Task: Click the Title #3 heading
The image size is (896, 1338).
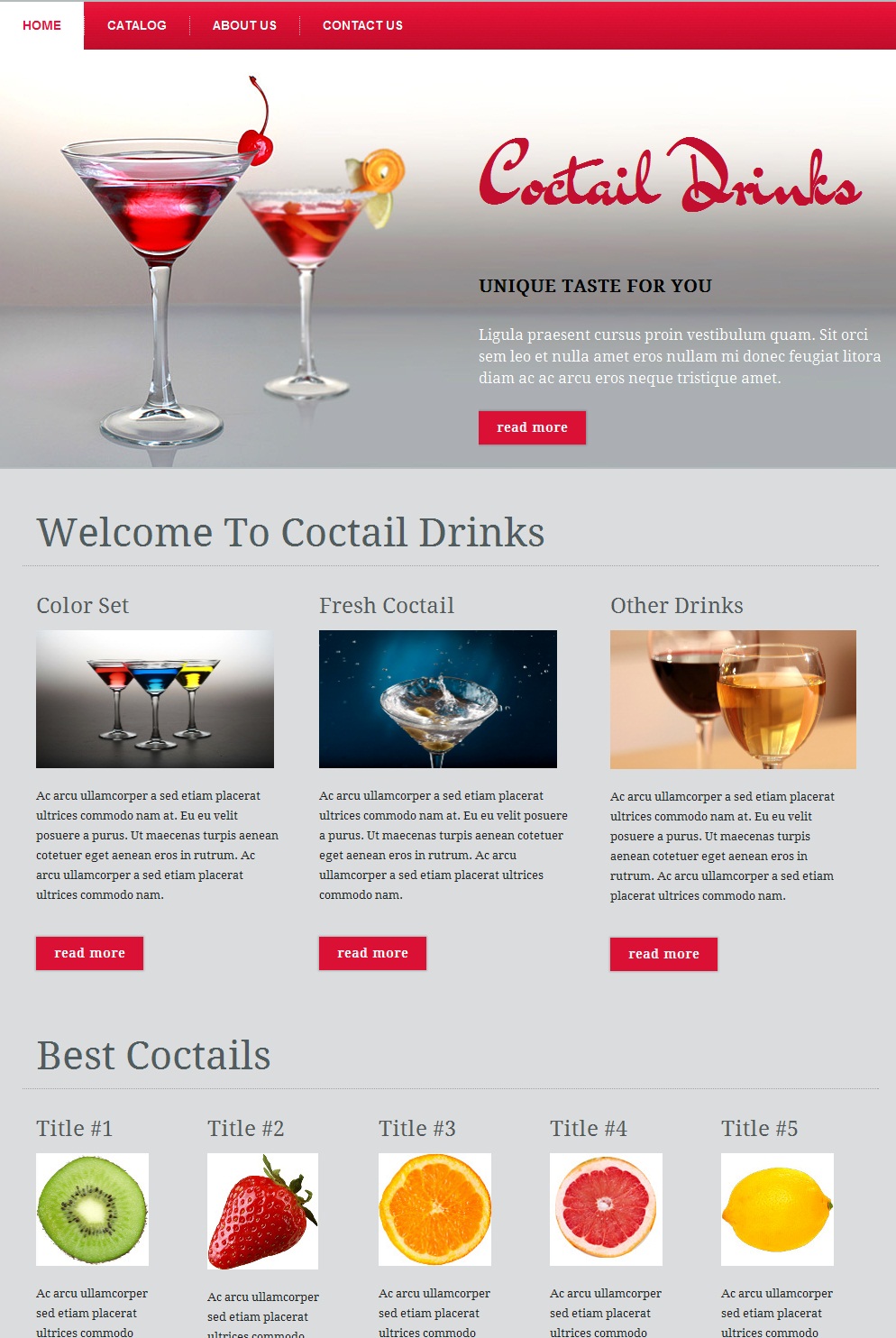Action: point(417,1129)
